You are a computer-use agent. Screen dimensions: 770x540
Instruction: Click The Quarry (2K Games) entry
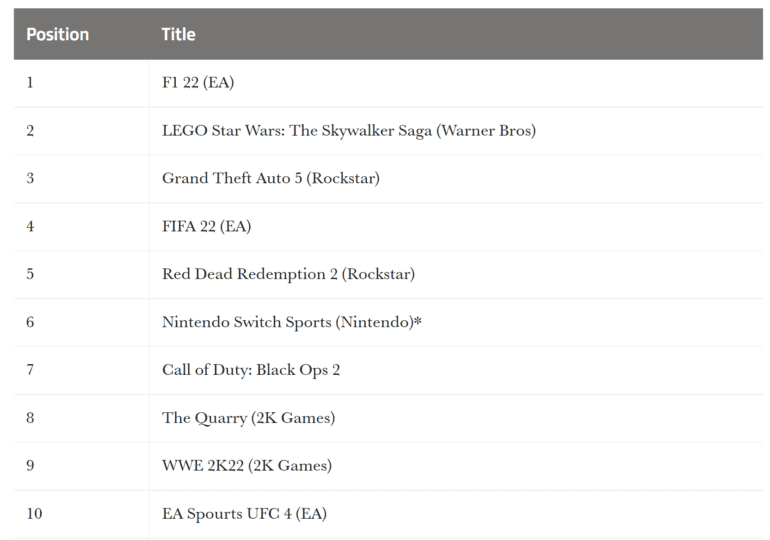click(x=248, y=418)
